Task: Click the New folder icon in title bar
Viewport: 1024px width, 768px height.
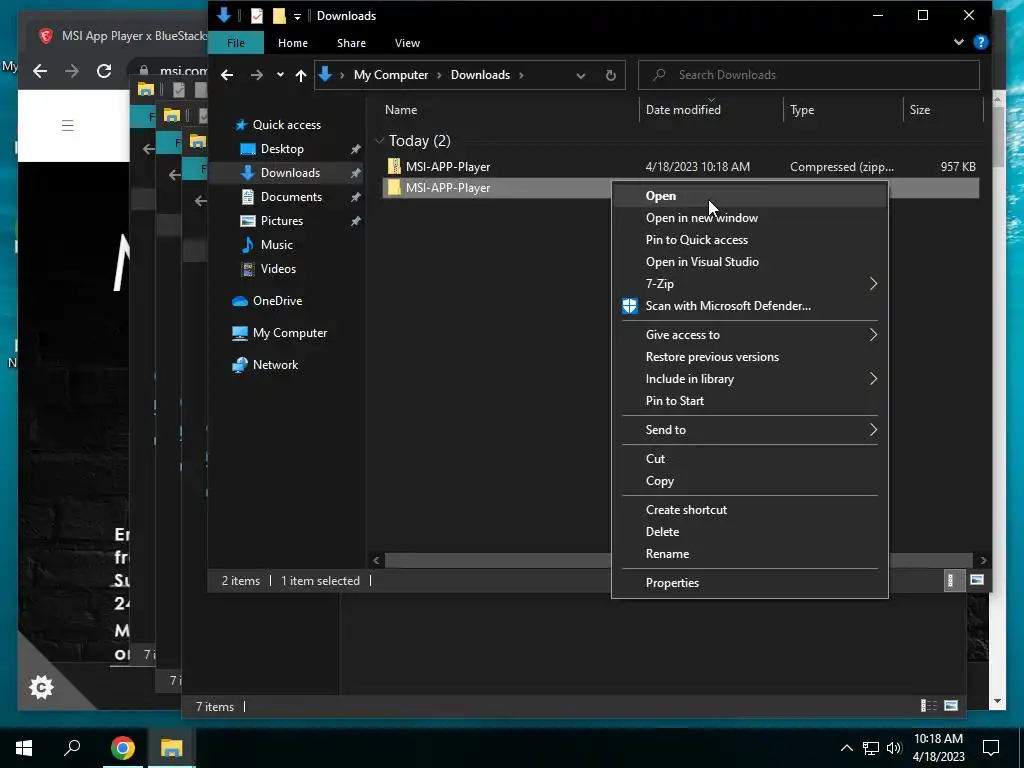Action: (x=279, y=16)
